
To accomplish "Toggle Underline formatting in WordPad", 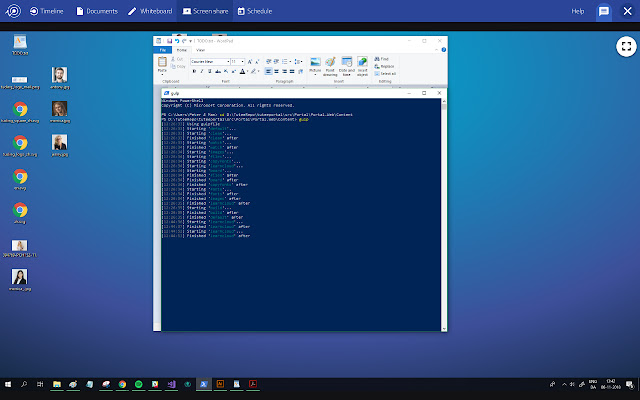I will point(209,71).
